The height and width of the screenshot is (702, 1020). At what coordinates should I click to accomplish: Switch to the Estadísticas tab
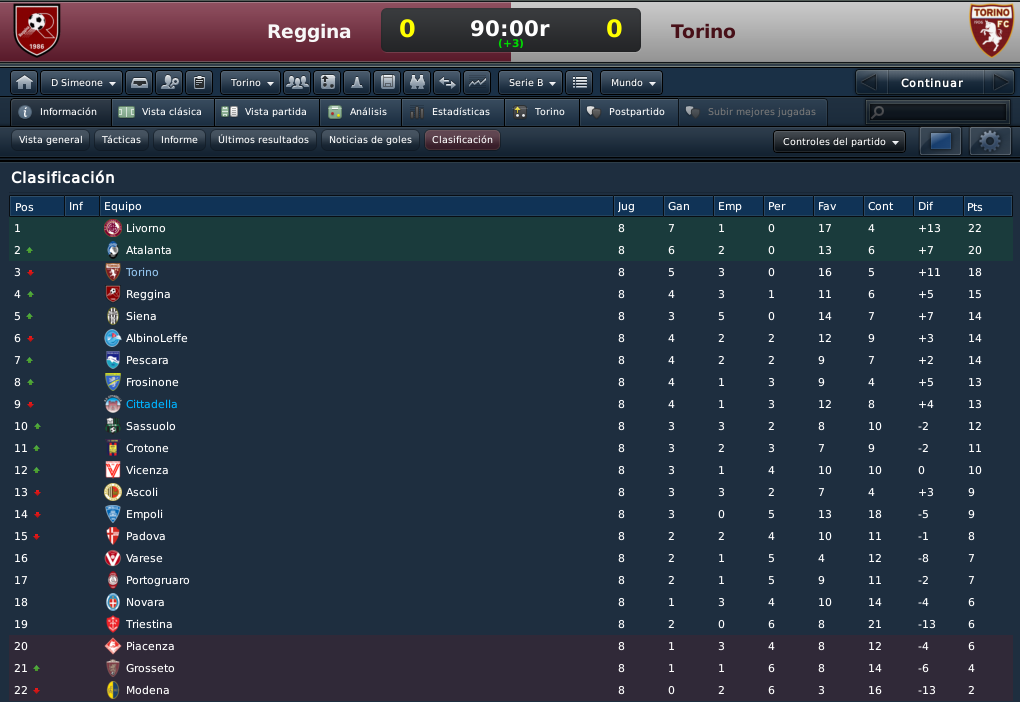coord(453,112)
